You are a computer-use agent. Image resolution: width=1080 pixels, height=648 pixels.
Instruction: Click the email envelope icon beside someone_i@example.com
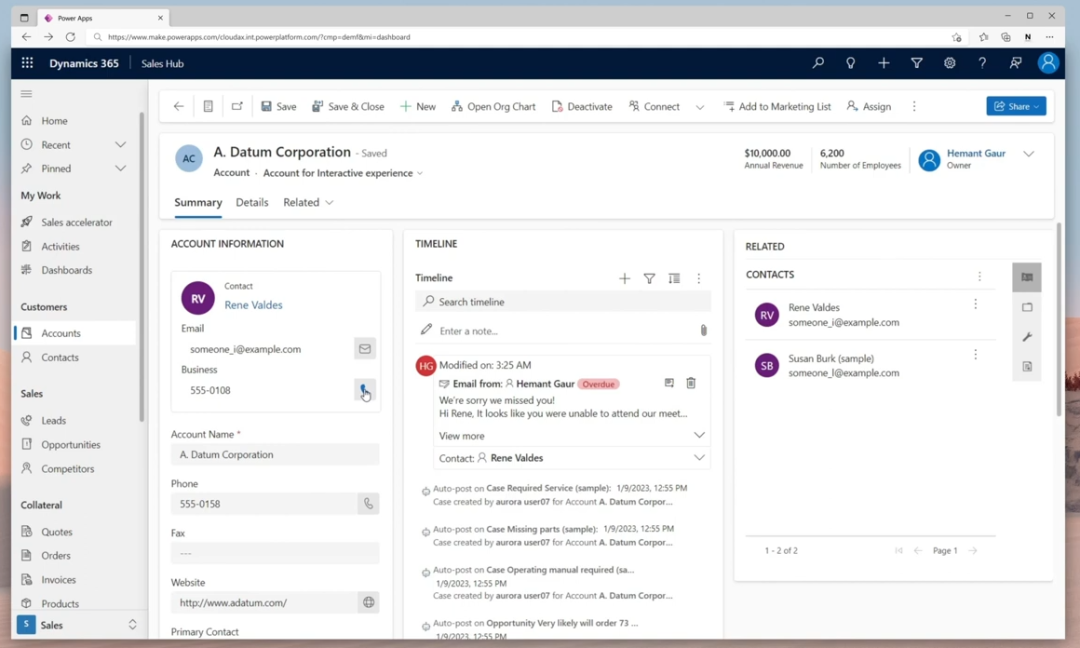(x=364, y=348)
